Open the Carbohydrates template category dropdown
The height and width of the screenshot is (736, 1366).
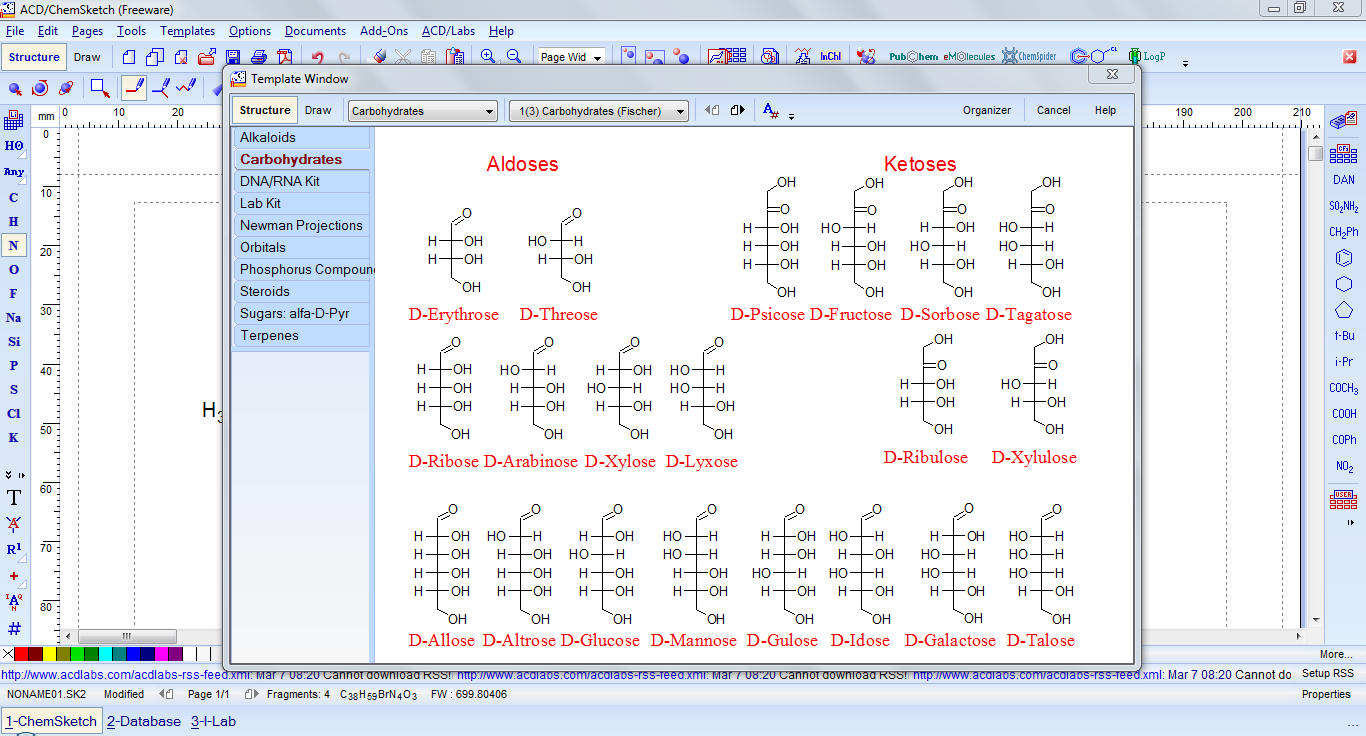422,111
